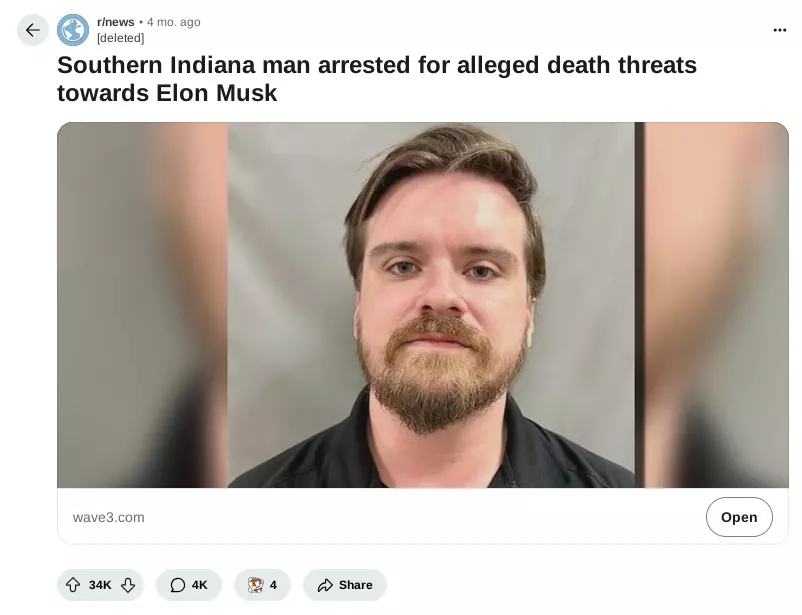Click the Share button label
The width and height of the screenshot is (802, 615).
click(355, 585)
